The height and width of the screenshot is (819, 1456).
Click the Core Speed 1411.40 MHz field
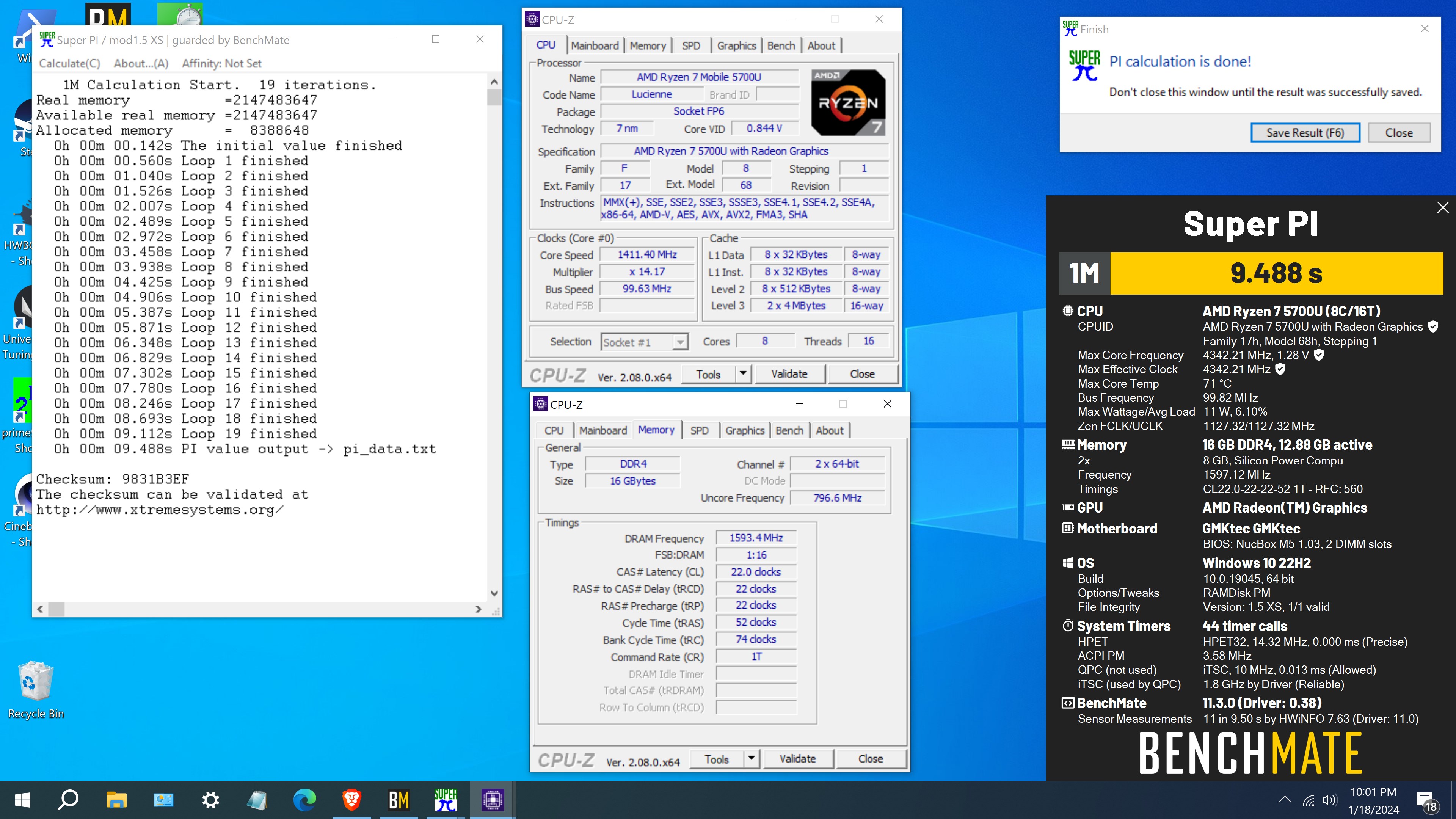(x=646, y=255)
